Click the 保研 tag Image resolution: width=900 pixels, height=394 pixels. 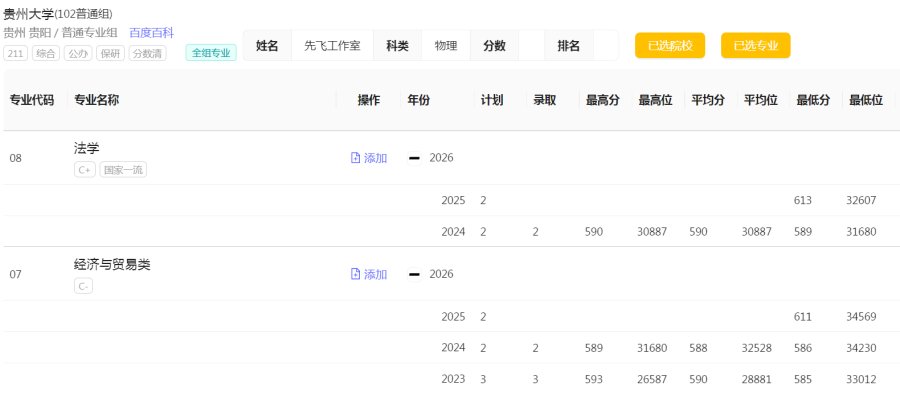(110, 53)
